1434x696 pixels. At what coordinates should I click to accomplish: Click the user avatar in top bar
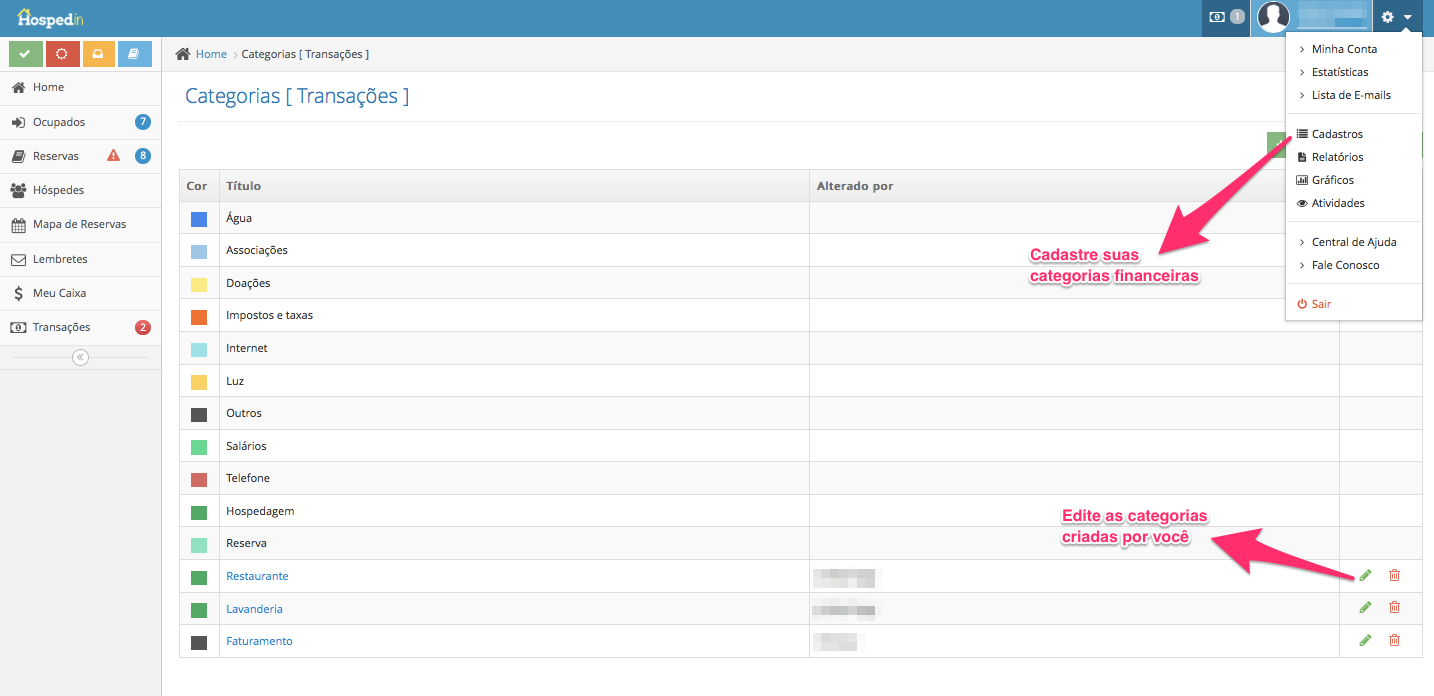point(1273,17)
